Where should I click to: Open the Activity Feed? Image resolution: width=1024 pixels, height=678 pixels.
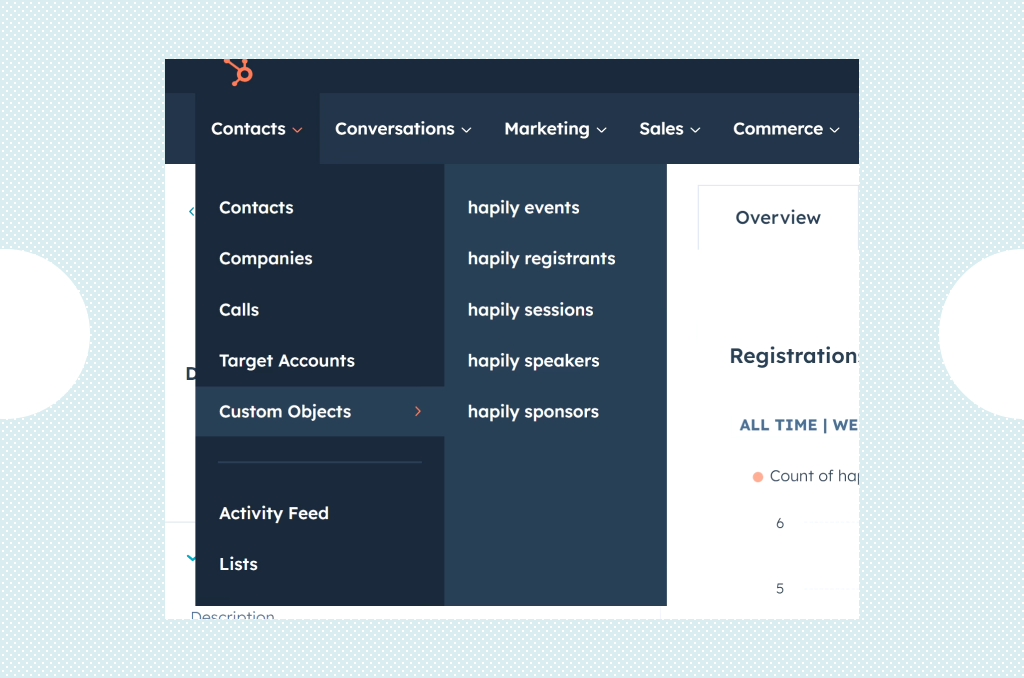pyautogui.click(x=274, y=513)
